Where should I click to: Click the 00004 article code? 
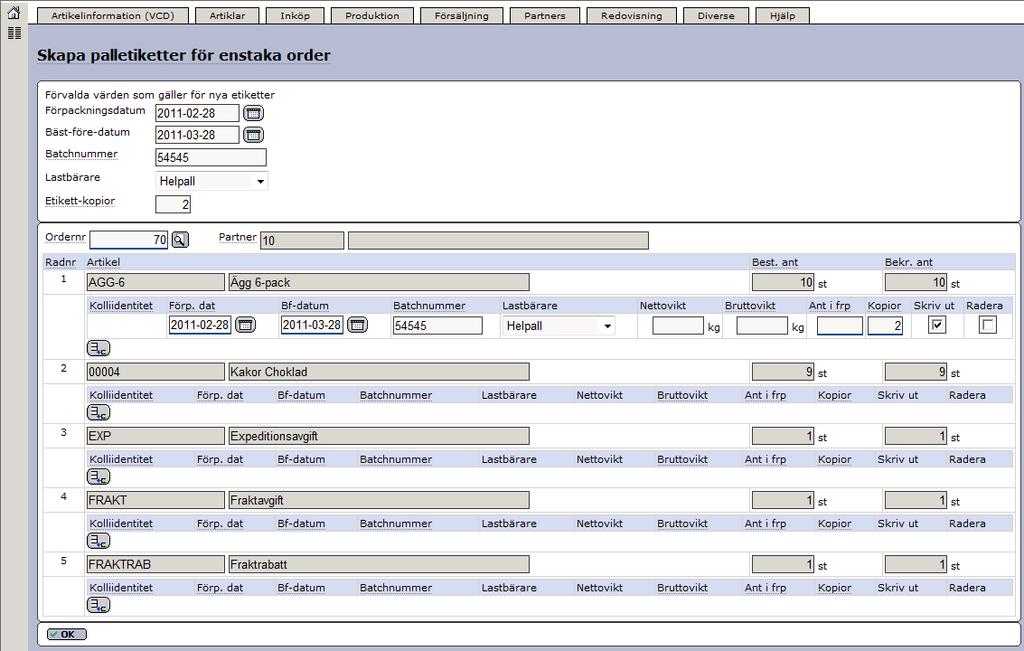[x=155, y=372]
